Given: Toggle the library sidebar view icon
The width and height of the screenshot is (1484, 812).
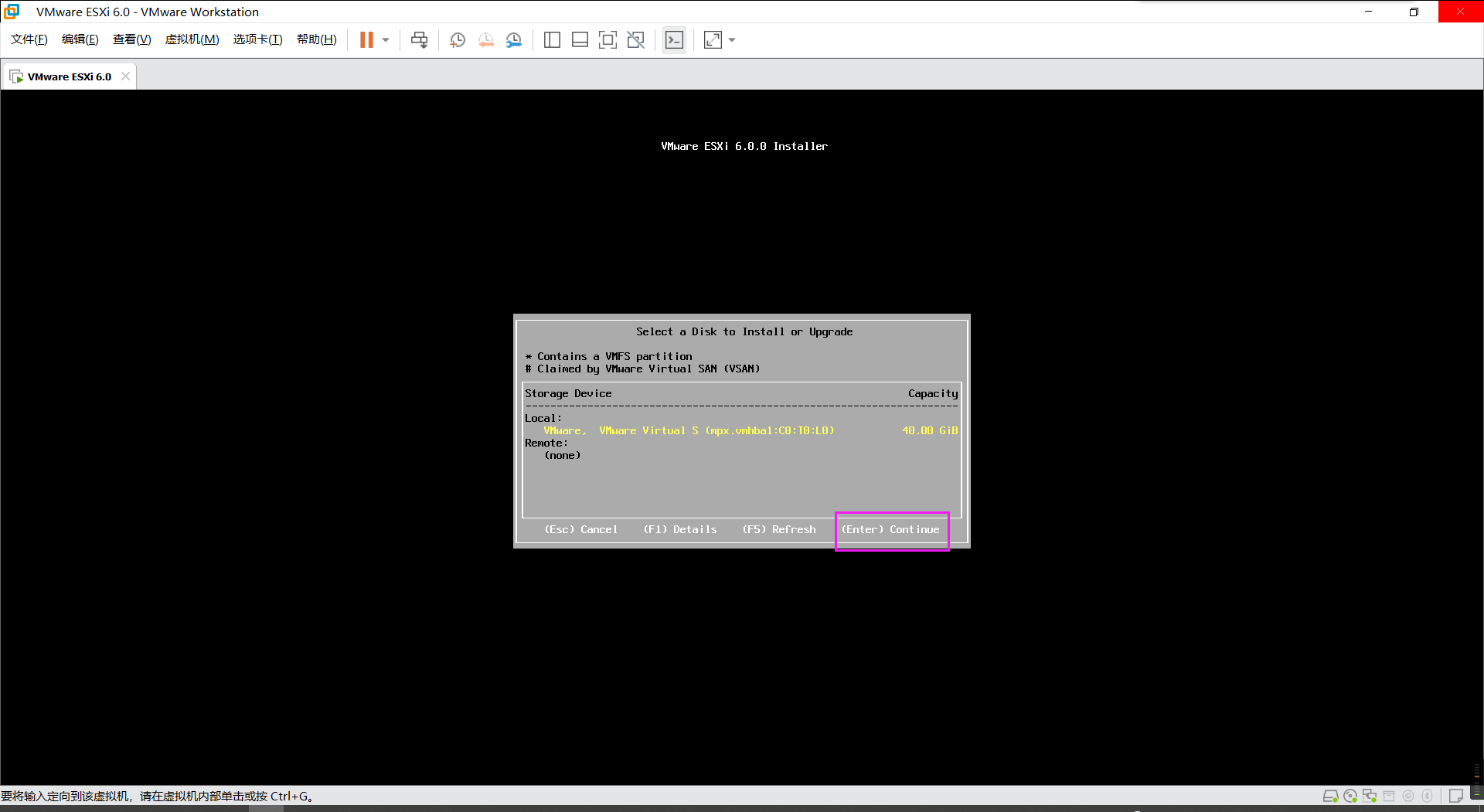Looking at the screenshot, I should [x=552, y=40].
